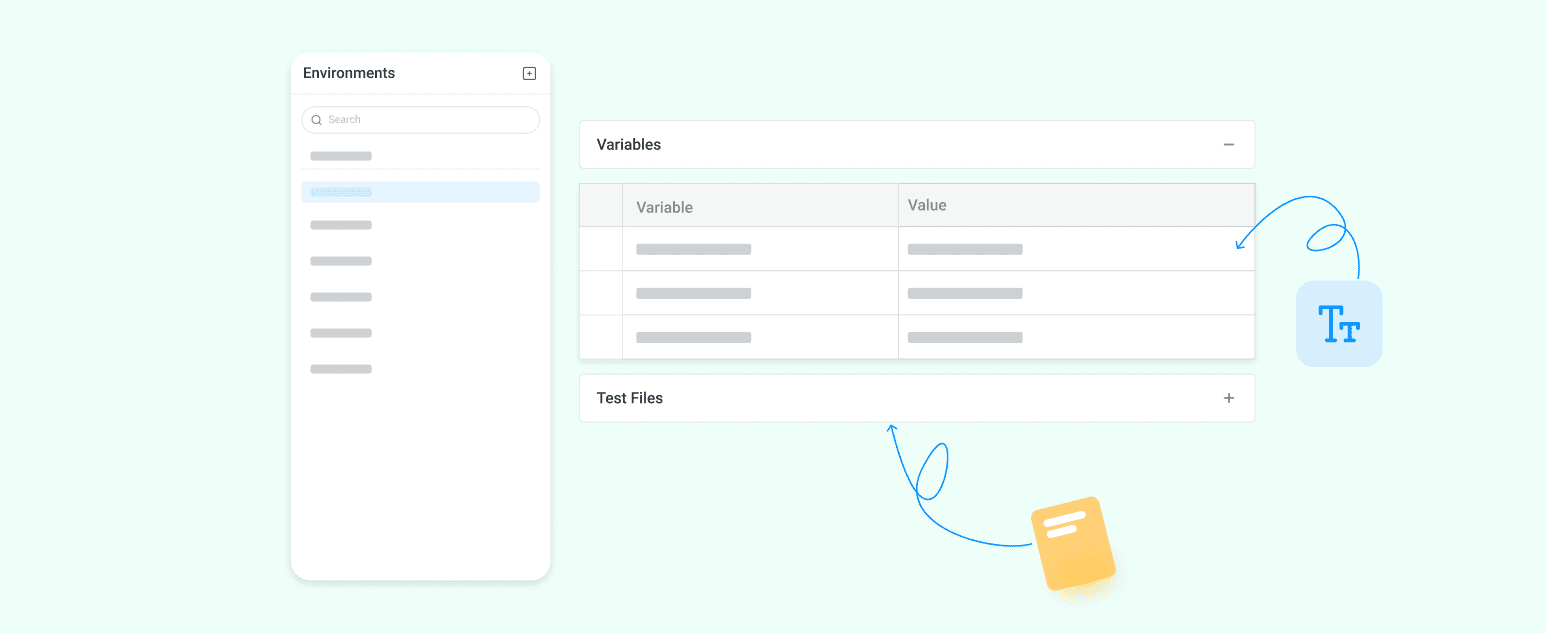Click inside the Search input field
This screenshot has width=1547, height=633.
(420, 119)
